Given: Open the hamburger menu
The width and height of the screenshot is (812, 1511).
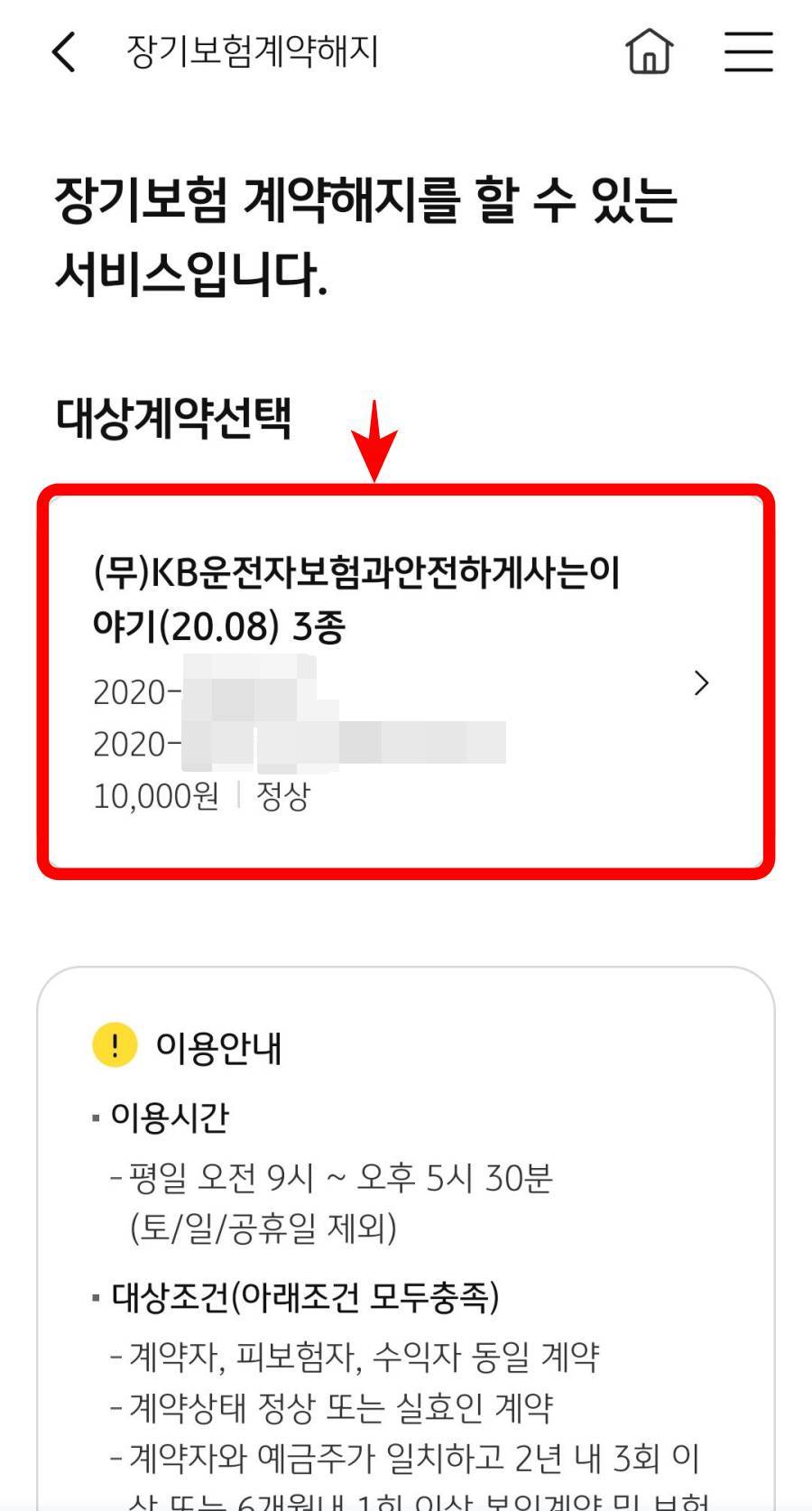Looking at the screenshot, I should tap(749, 52).
